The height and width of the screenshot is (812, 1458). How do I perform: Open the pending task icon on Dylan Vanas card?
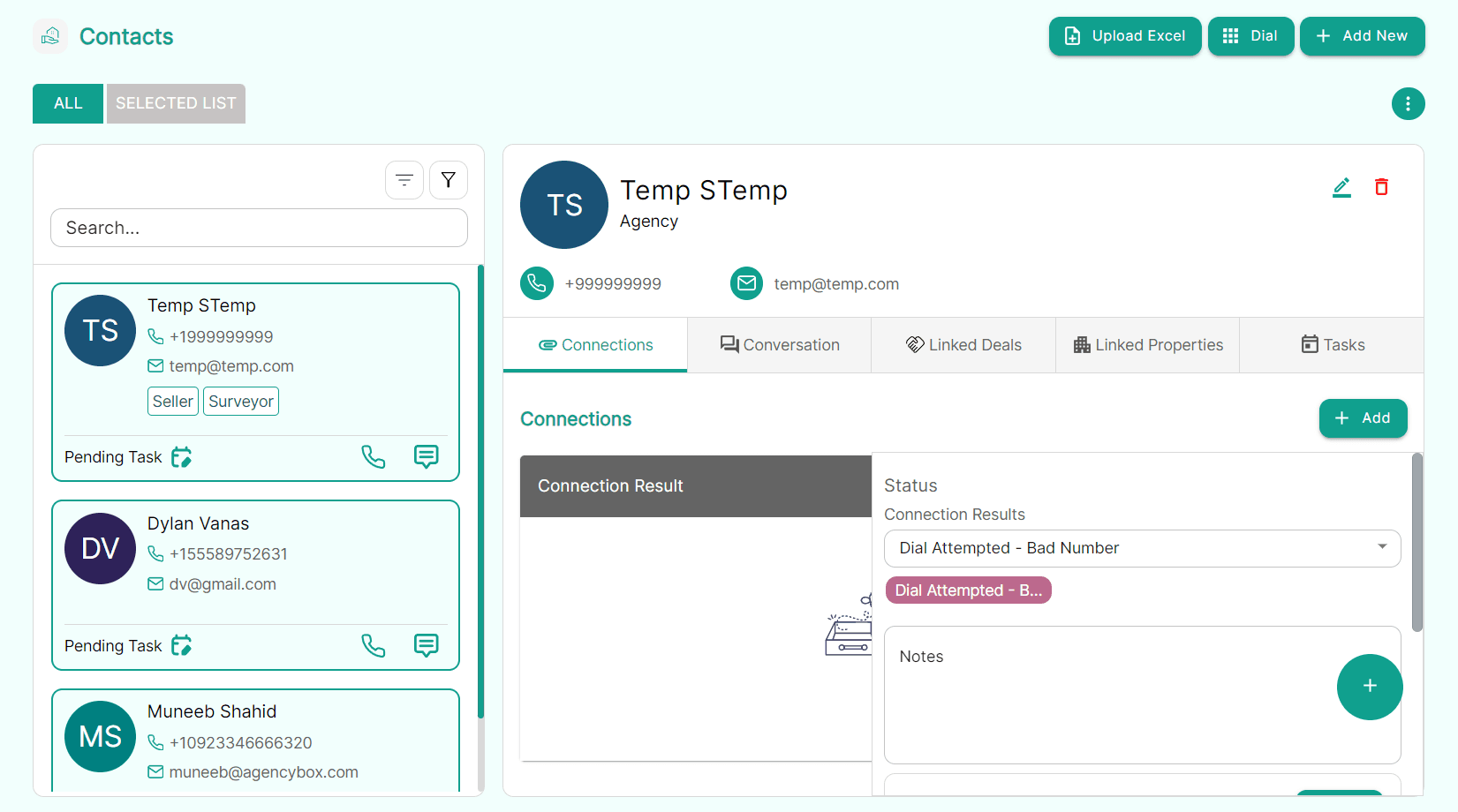pyautogui.click(x=181, y=645)
